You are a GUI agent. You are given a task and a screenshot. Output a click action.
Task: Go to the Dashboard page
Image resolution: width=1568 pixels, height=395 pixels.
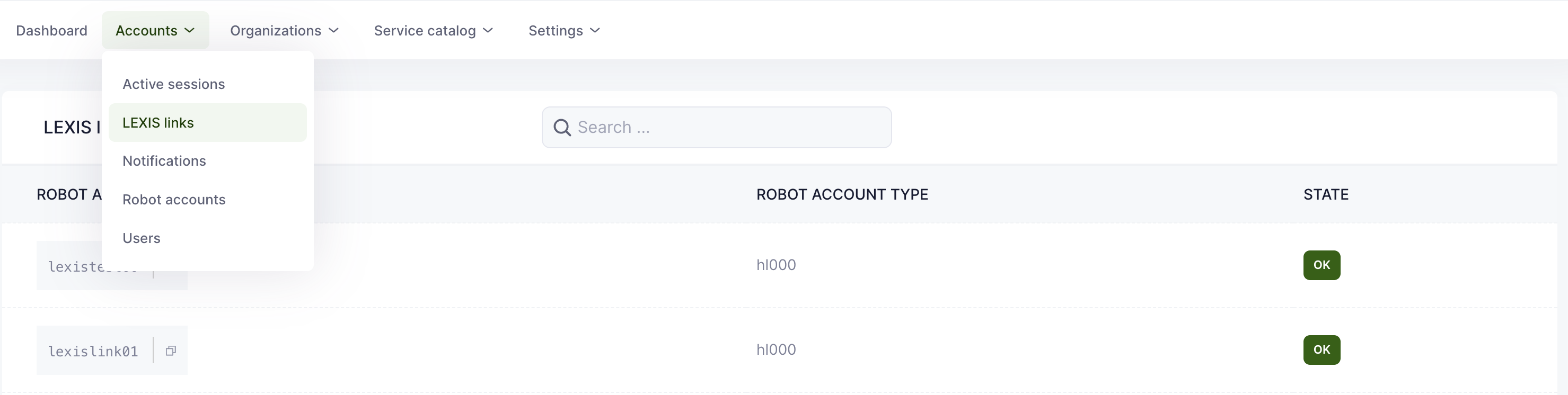52,30
